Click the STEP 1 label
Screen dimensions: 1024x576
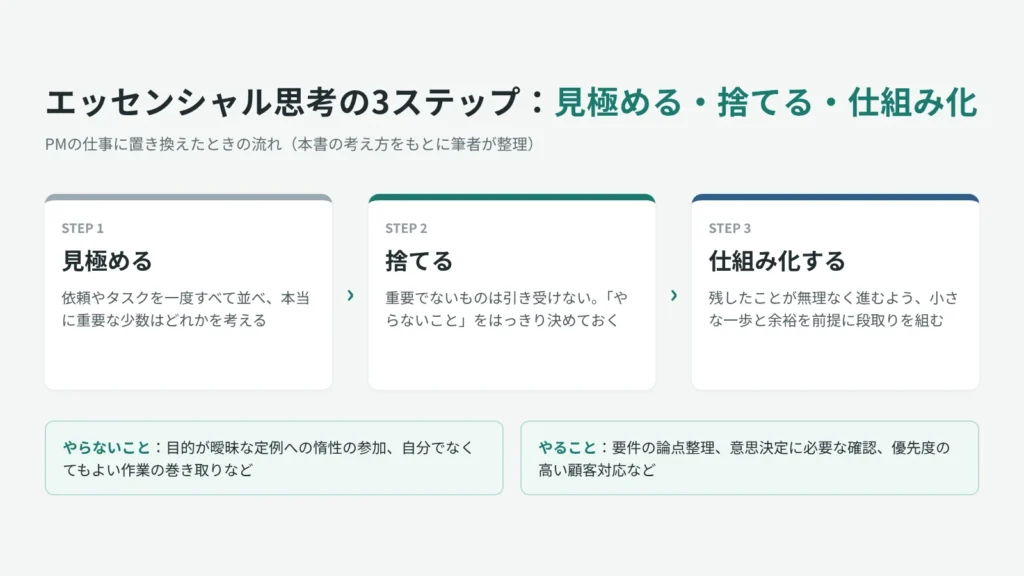pyautogui.click(x=82, y=229)
